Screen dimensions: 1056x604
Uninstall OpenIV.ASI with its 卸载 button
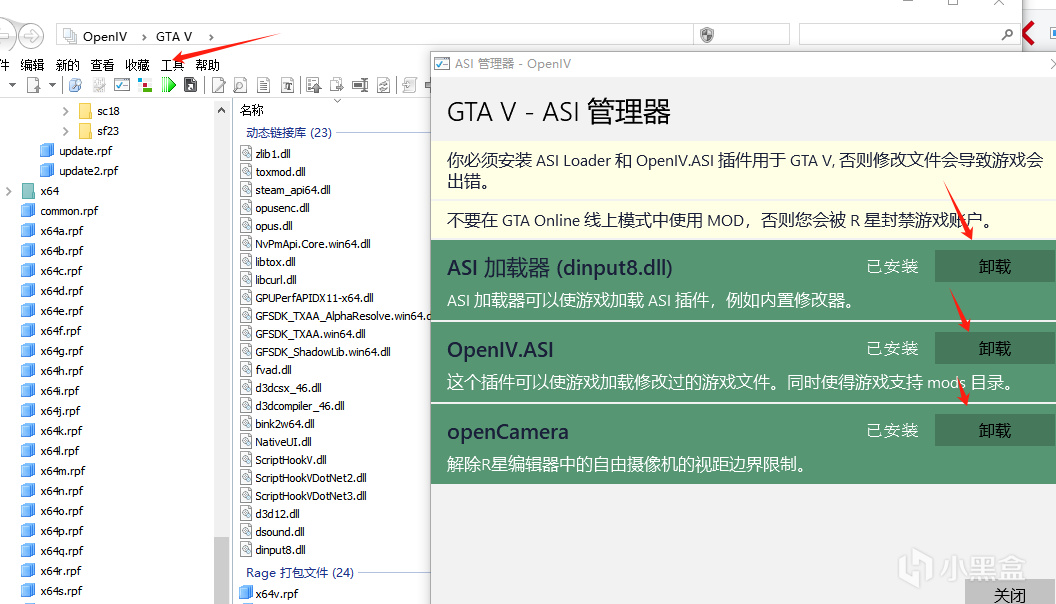point(995,349)
